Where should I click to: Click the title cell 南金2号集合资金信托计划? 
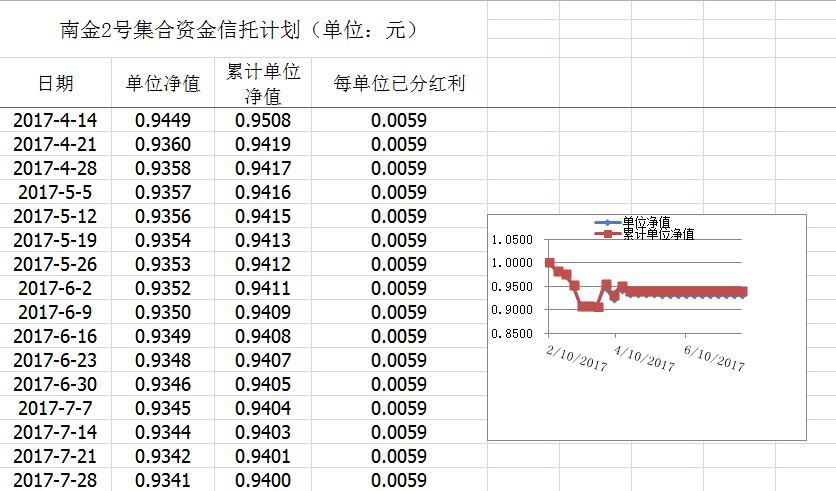(240, 30)
